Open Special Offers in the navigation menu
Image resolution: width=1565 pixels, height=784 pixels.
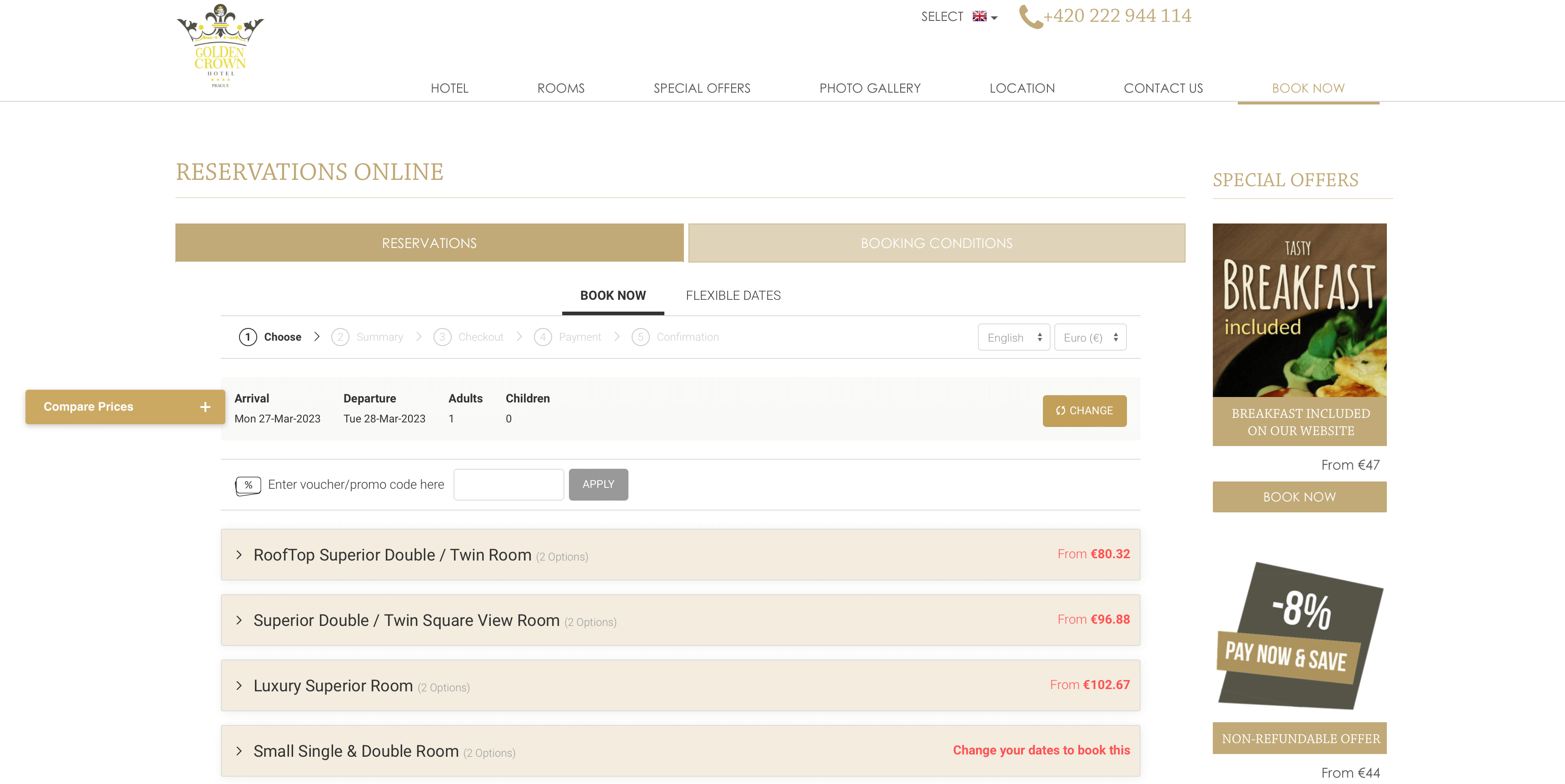701,88
